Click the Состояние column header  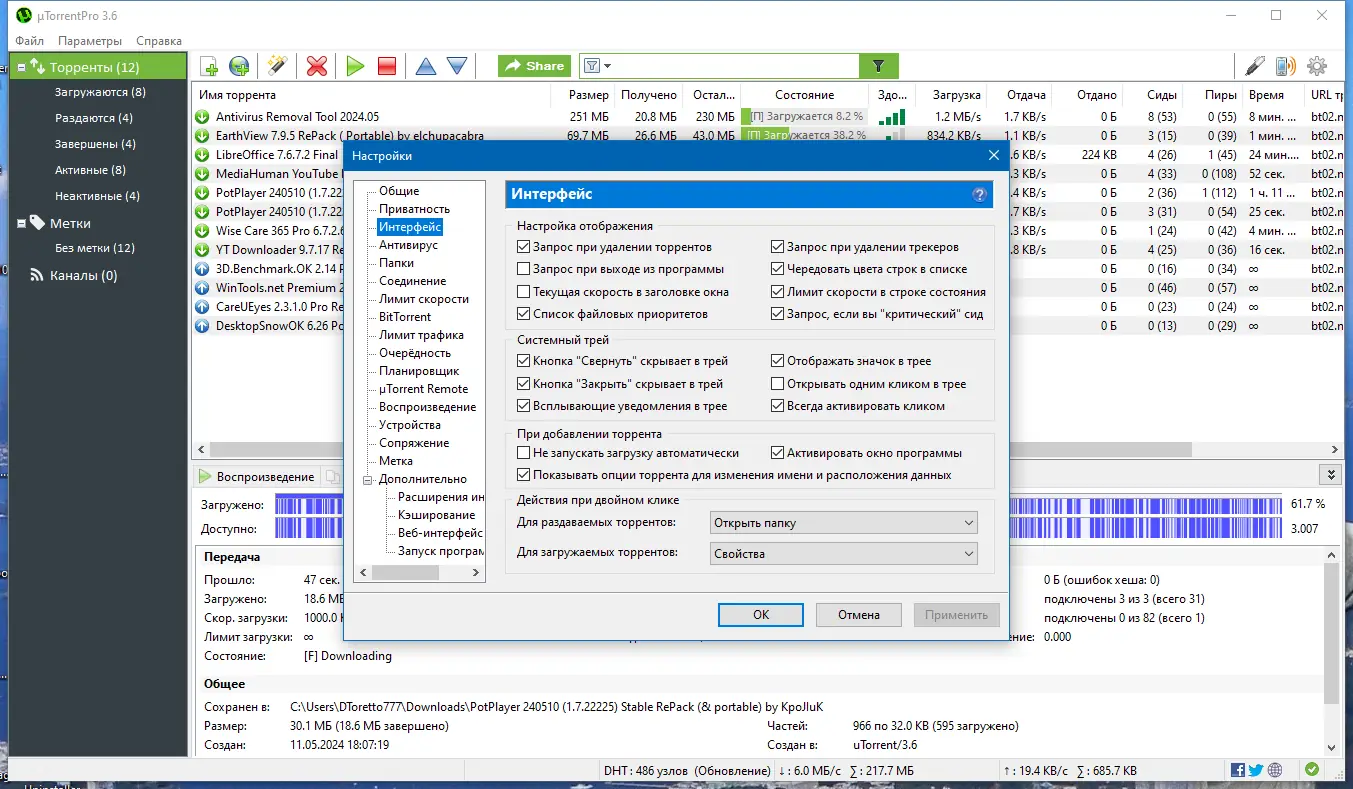click(x=804, y=95)
